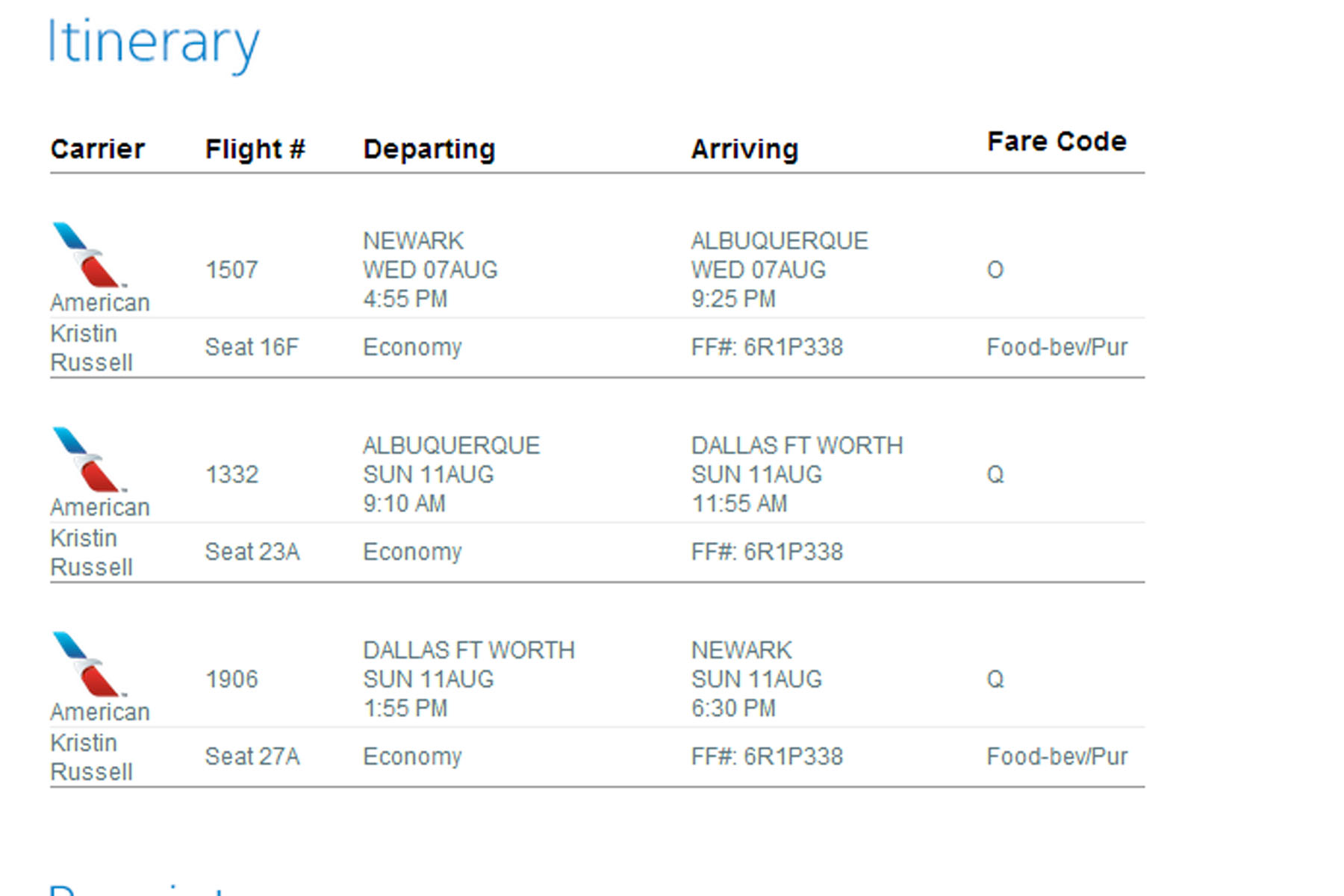The width and height of the screenshot is (1344, 896).
Task: Select flight number 1332
Action: pos(231,474)
